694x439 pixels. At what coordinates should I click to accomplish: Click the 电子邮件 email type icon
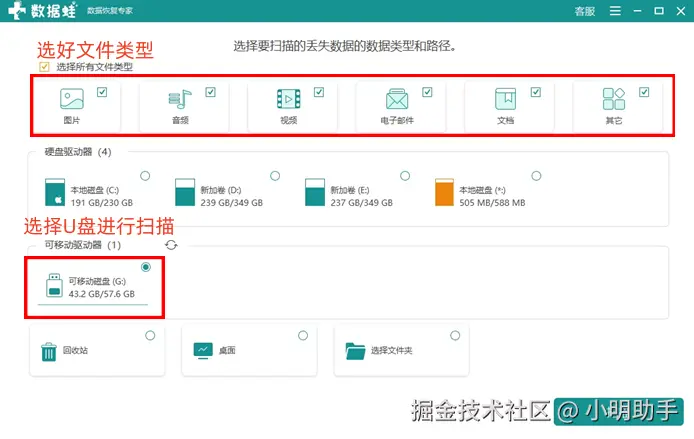pyautogui.click(x=397, y=99)
